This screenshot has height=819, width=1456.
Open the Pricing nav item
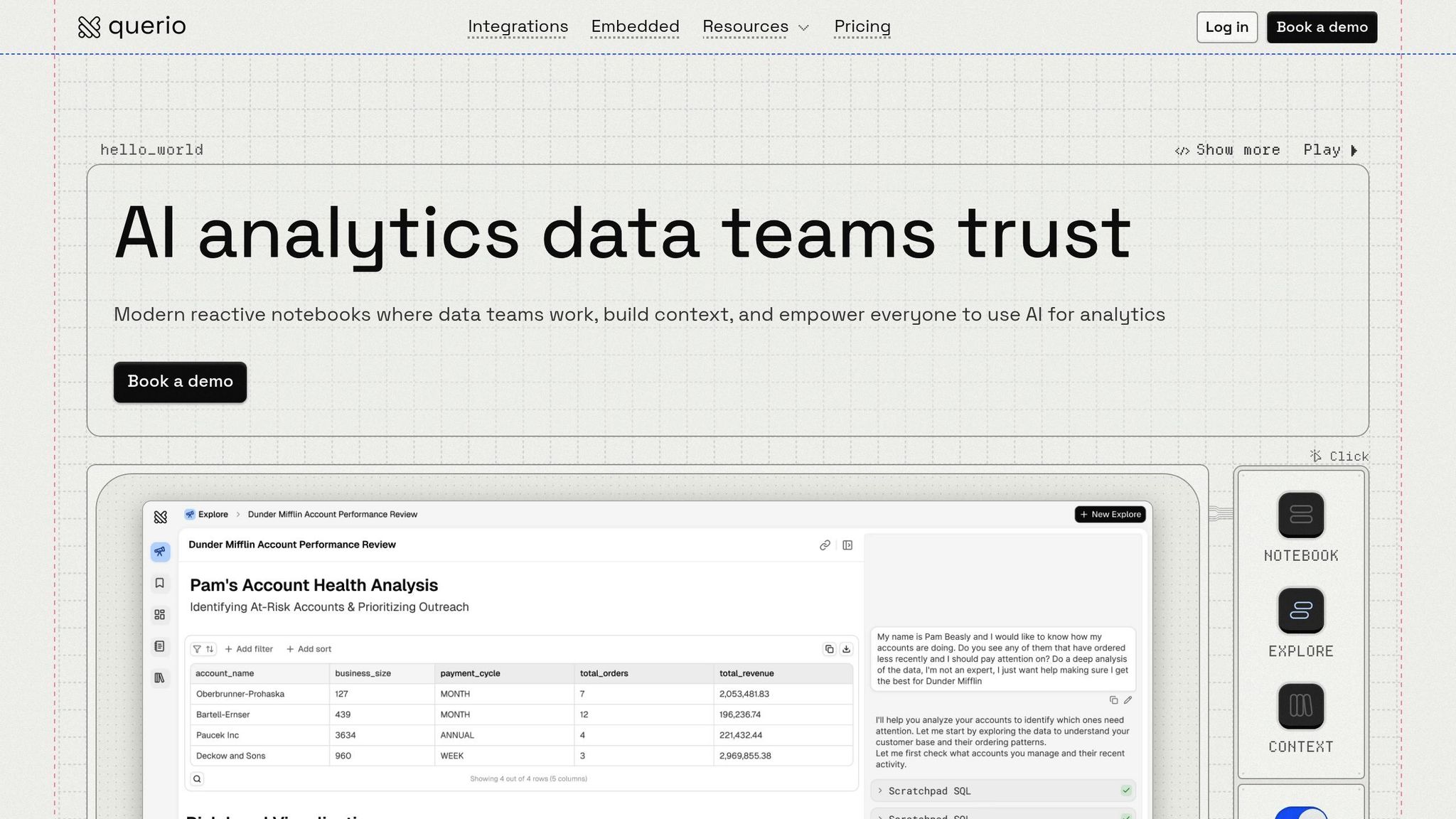click(862, 27)
